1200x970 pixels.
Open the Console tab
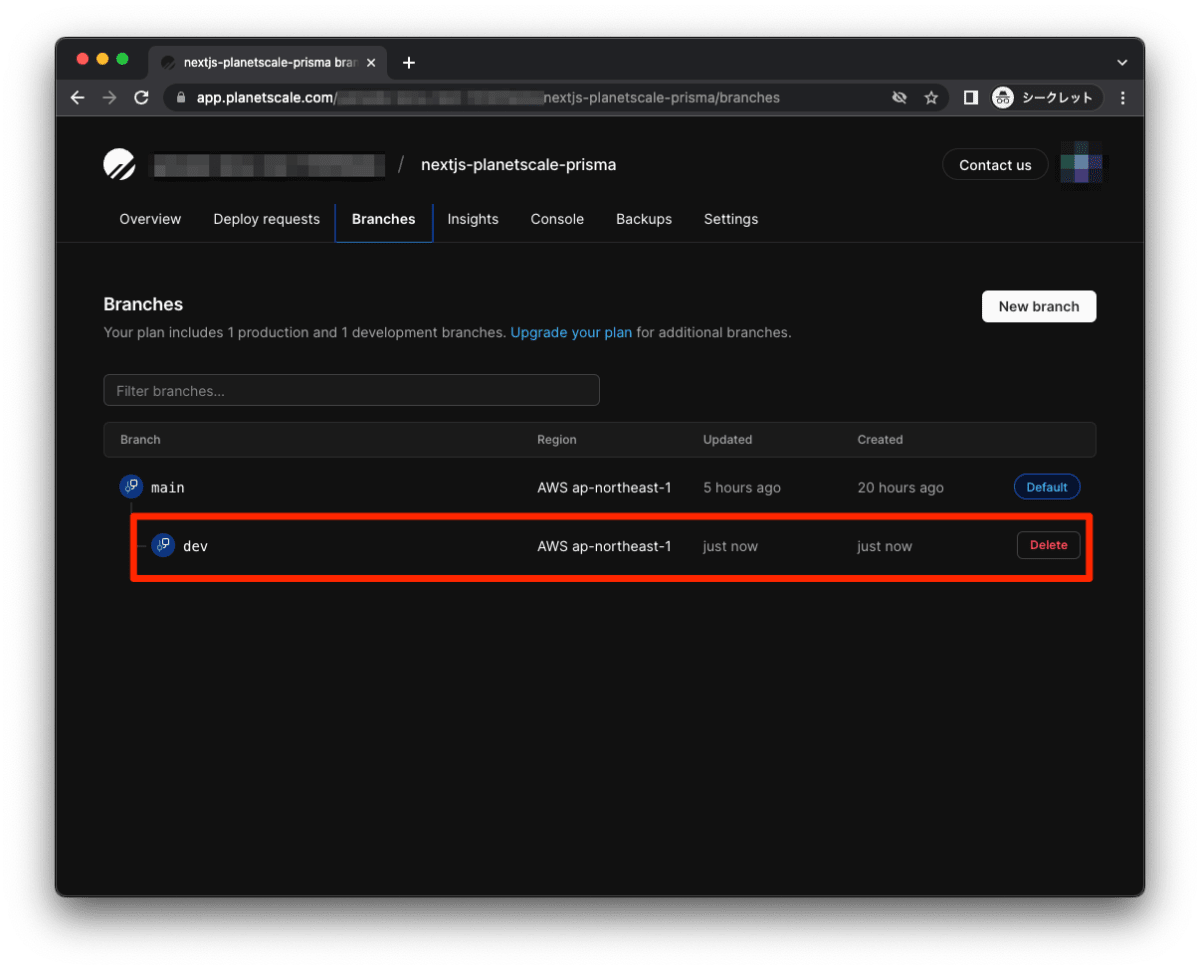[557, 219]
